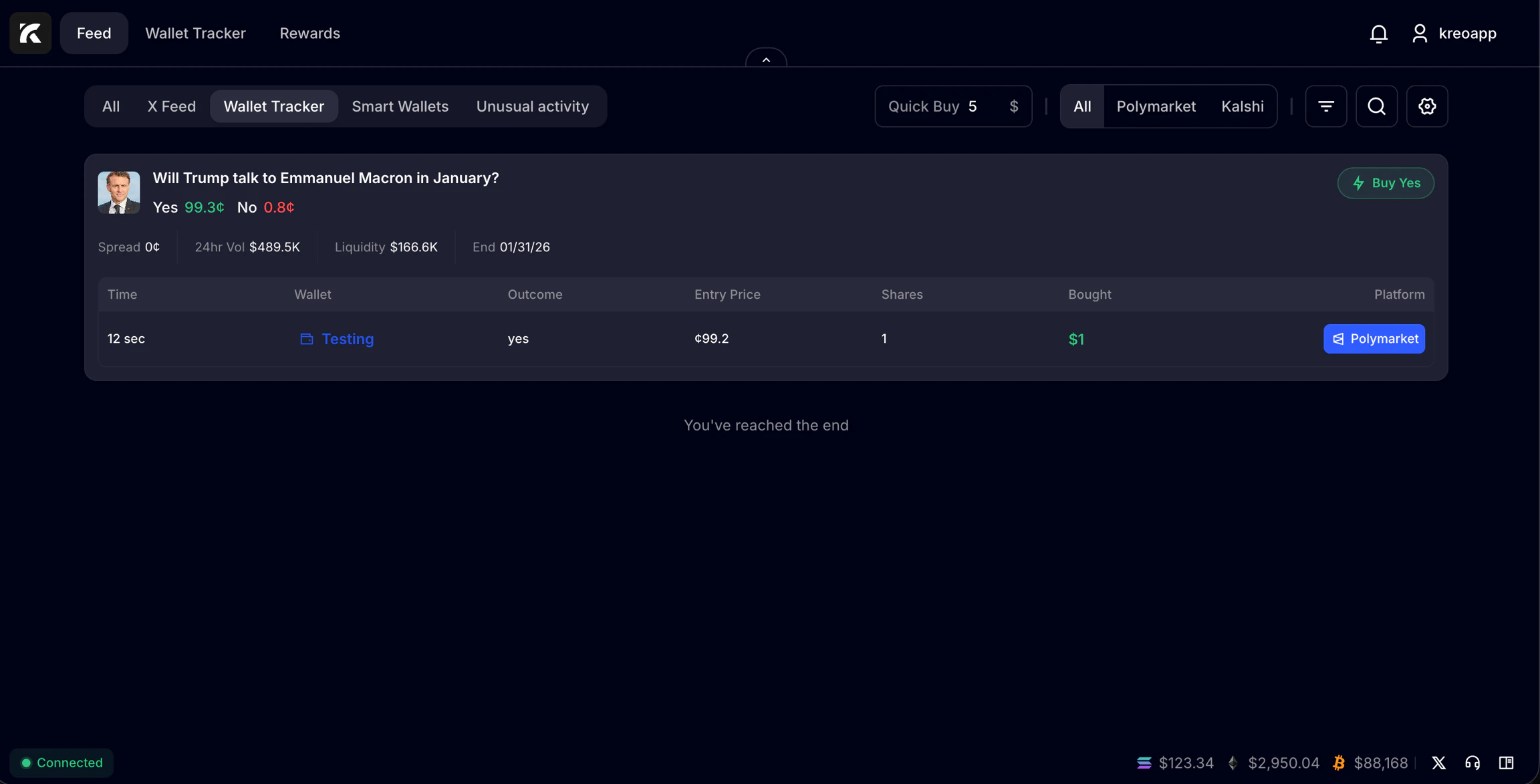The height and width of the screenshot is (784, 1540).
Task: Filter markets to Polymarket only
Action: point(1156,106)
